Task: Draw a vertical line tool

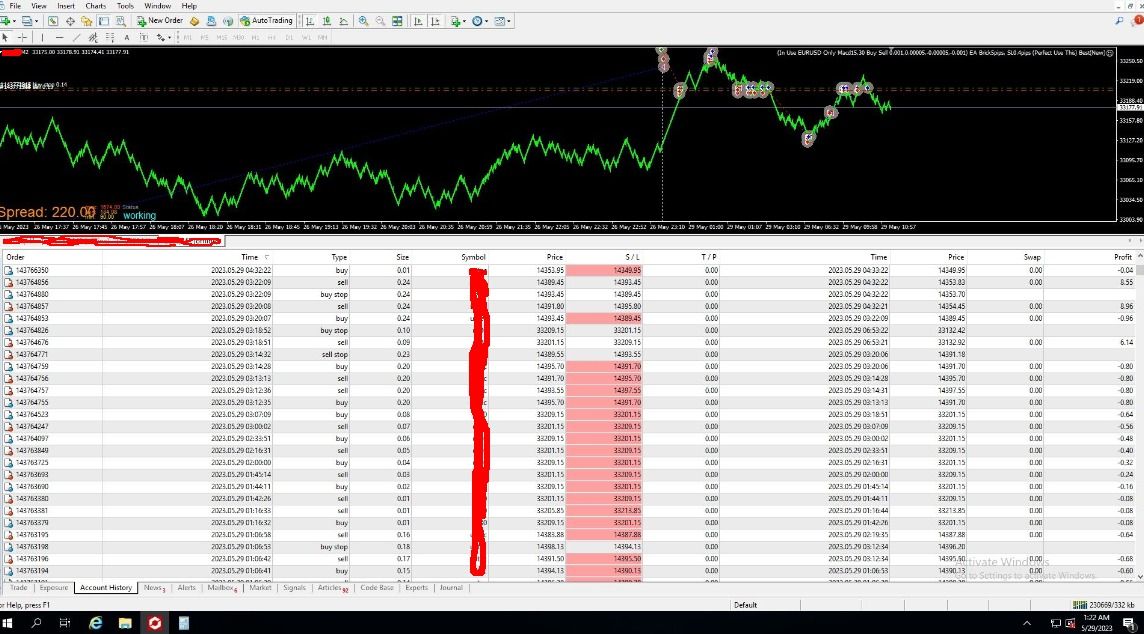Action: [42, 37]
